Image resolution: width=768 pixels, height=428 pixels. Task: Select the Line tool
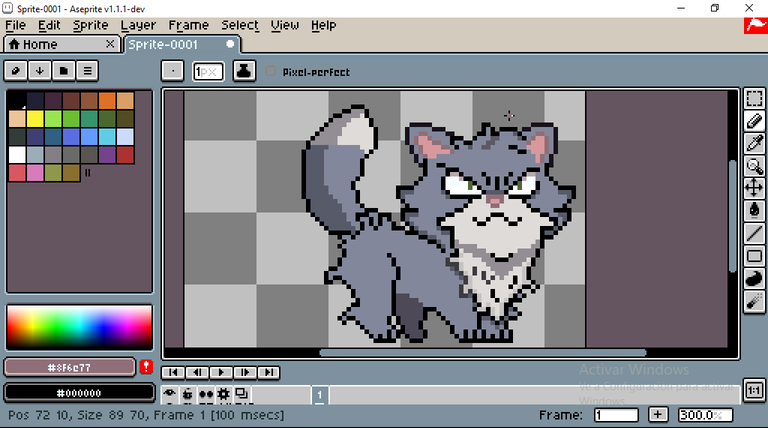pyautogui.click(x=754, y=233)
